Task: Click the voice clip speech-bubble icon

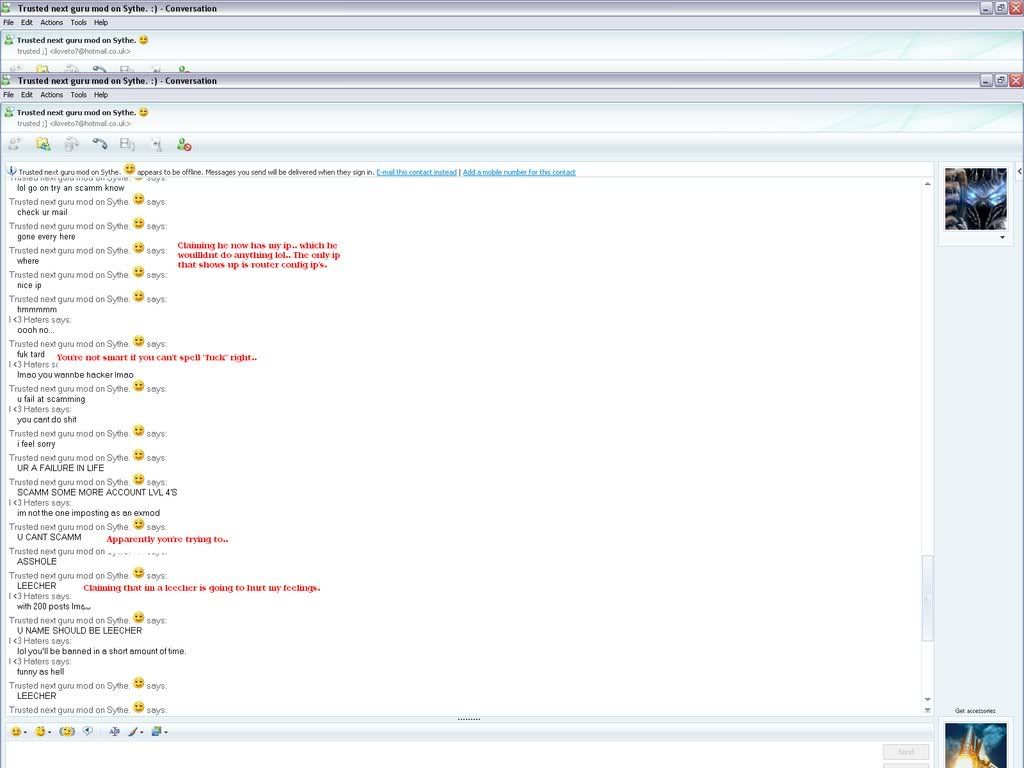Action: [x=88, y=731]
